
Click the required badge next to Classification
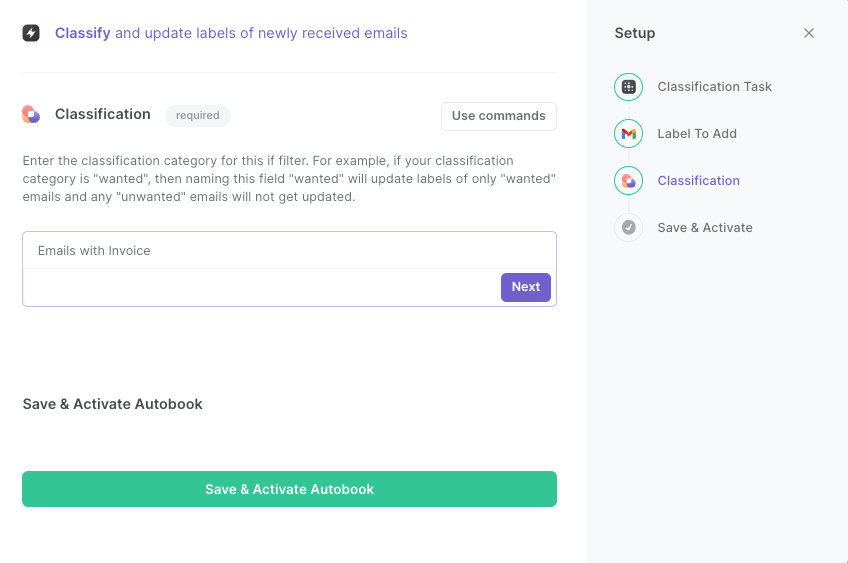(x=198, y=116)
